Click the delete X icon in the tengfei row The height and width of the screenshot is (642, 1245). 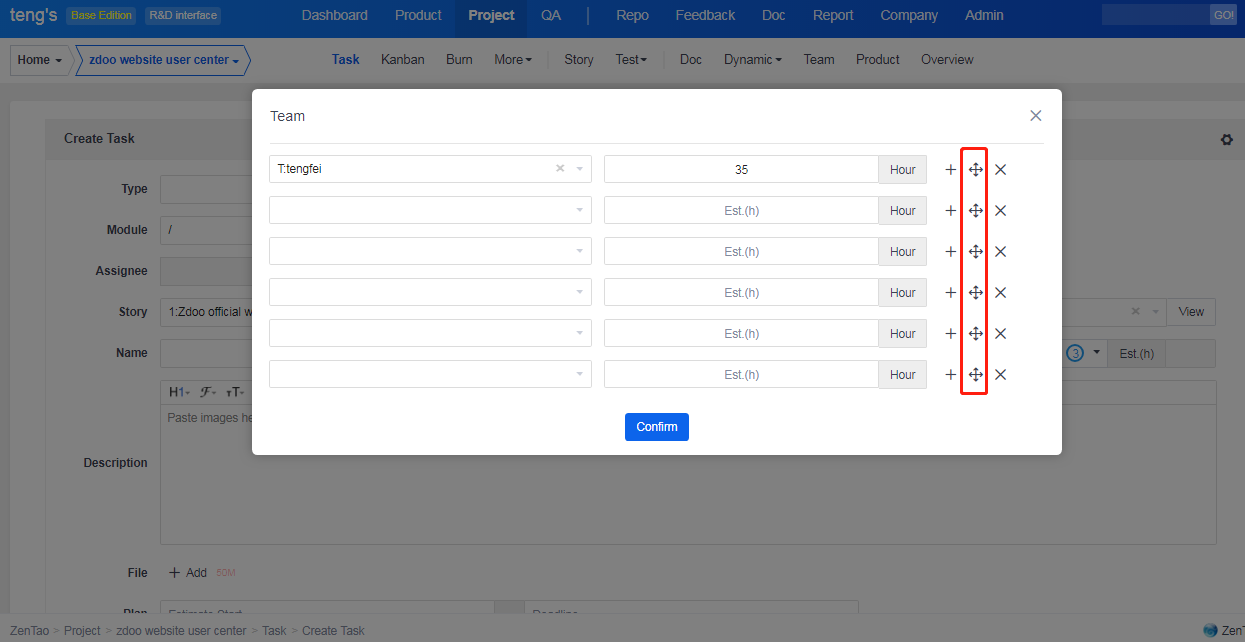pos(1000,170)
